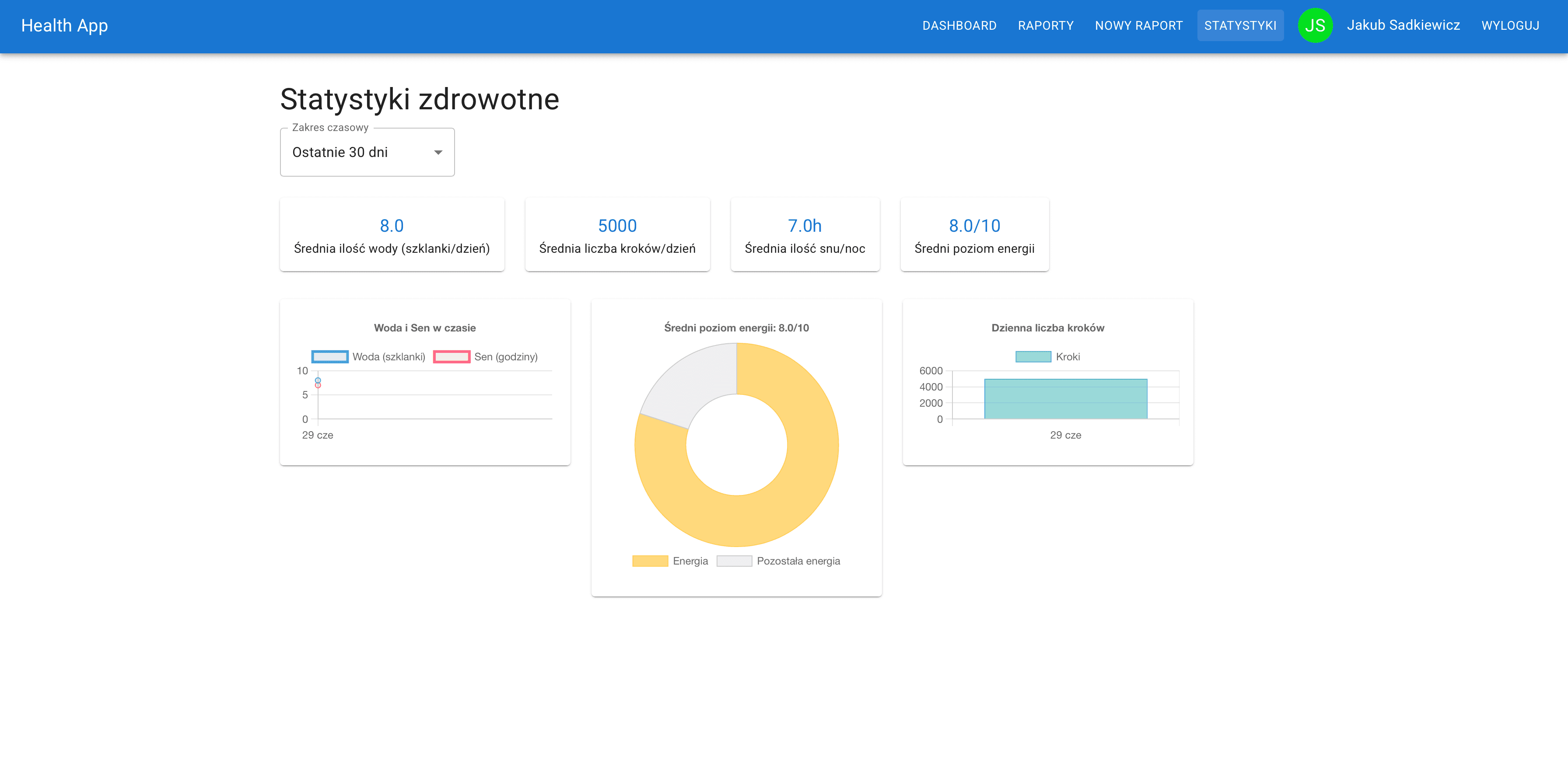Toggle the Woda (szklanki) legend swatch
The height and width of the screenshot is (760, 1568).
point(330,356)
